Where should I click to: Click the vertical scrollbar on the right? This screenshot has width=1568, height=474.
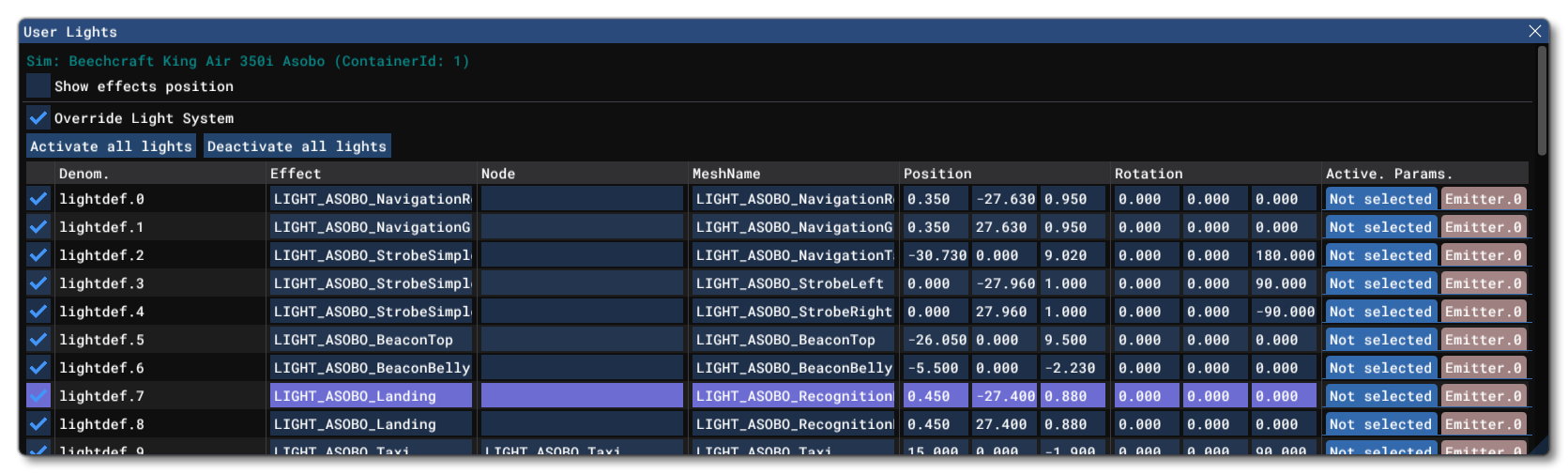point(1542,103)
